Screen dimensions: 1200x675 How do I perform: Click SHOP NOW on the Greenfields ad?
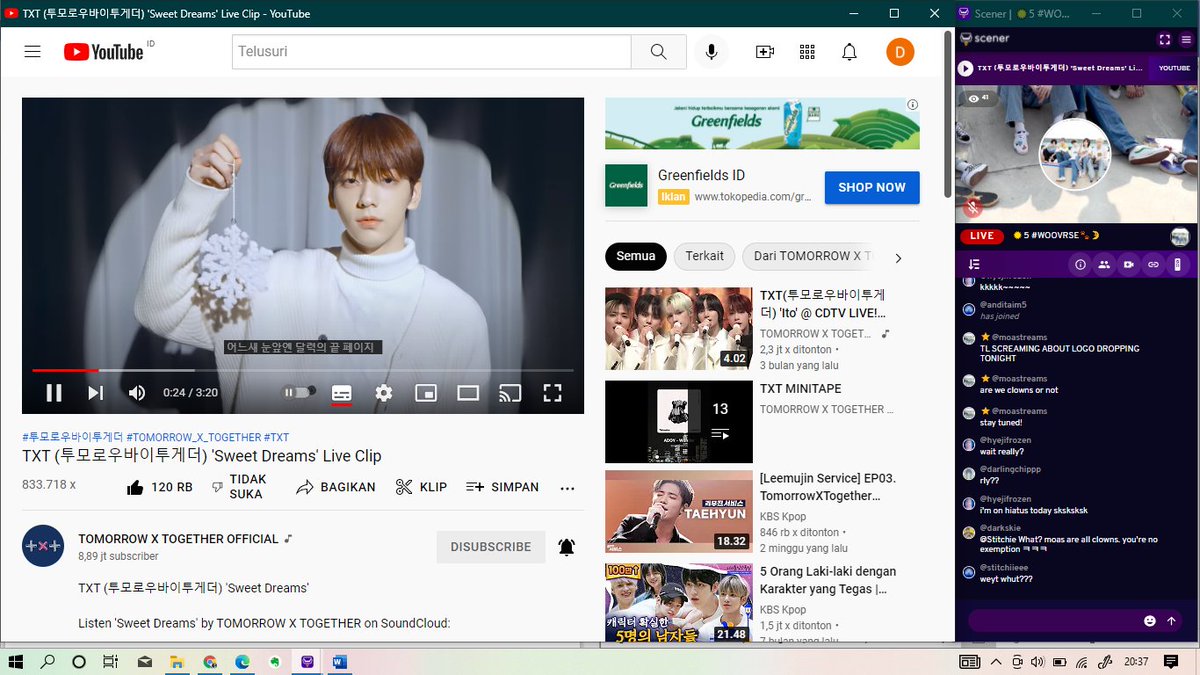pos(872,187)
